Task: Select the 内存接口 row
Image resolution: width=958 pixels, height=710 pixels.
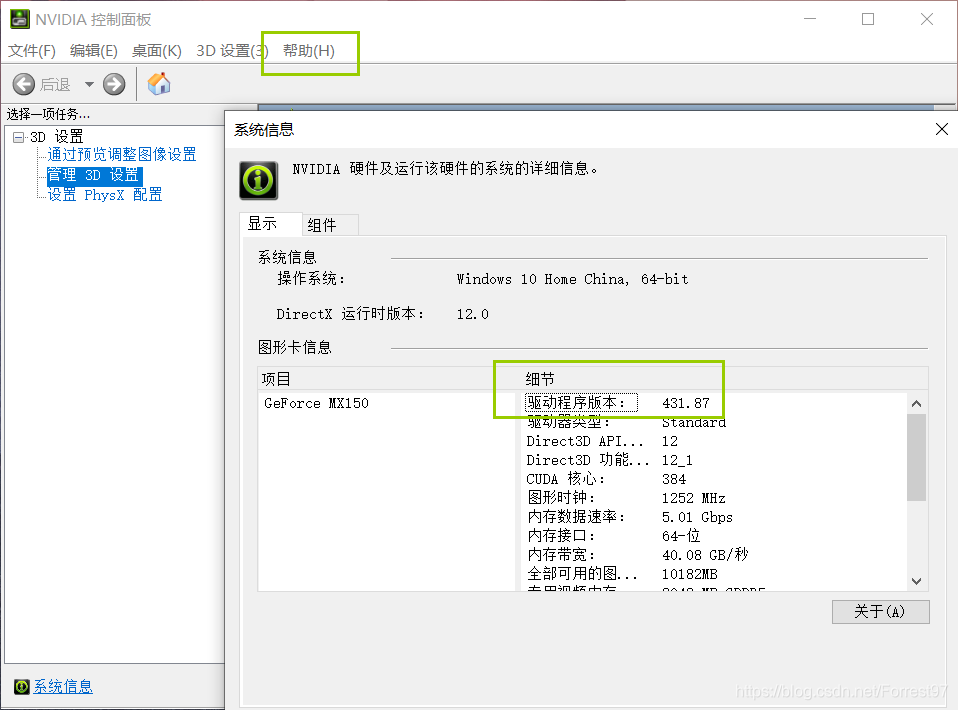Action: pos(613,536)
